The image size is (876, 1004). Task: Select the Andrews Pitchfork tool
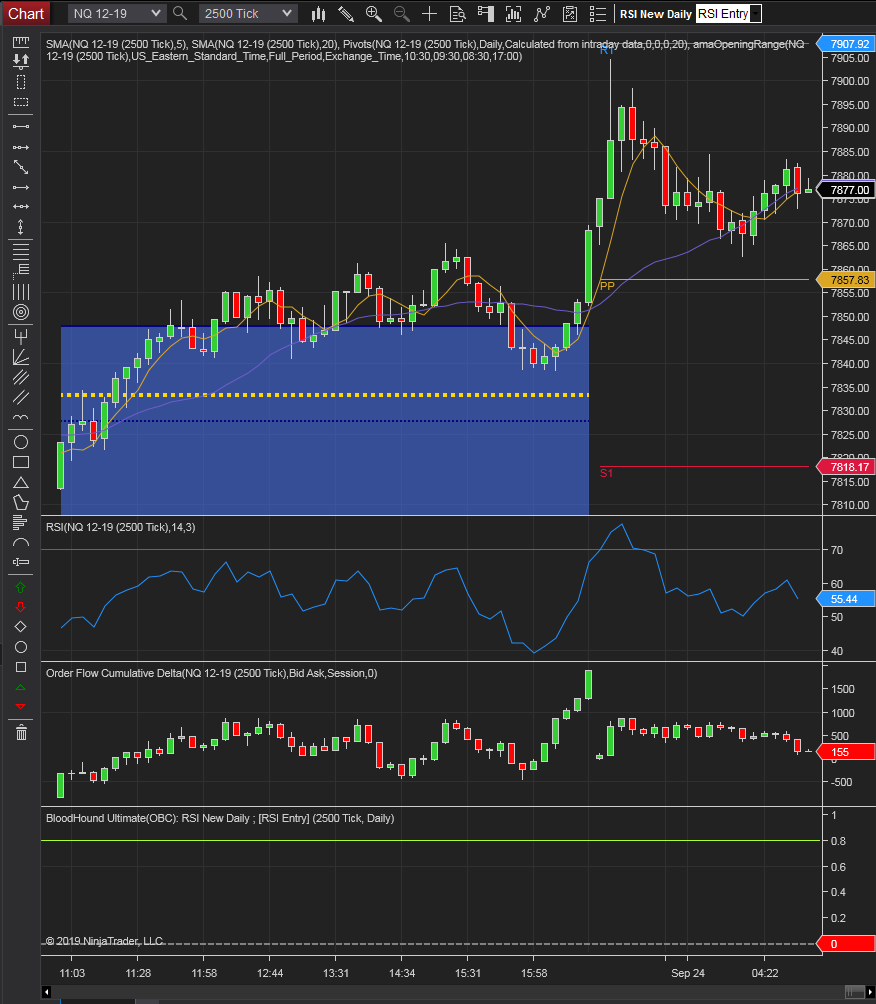(x=20, y=336)
